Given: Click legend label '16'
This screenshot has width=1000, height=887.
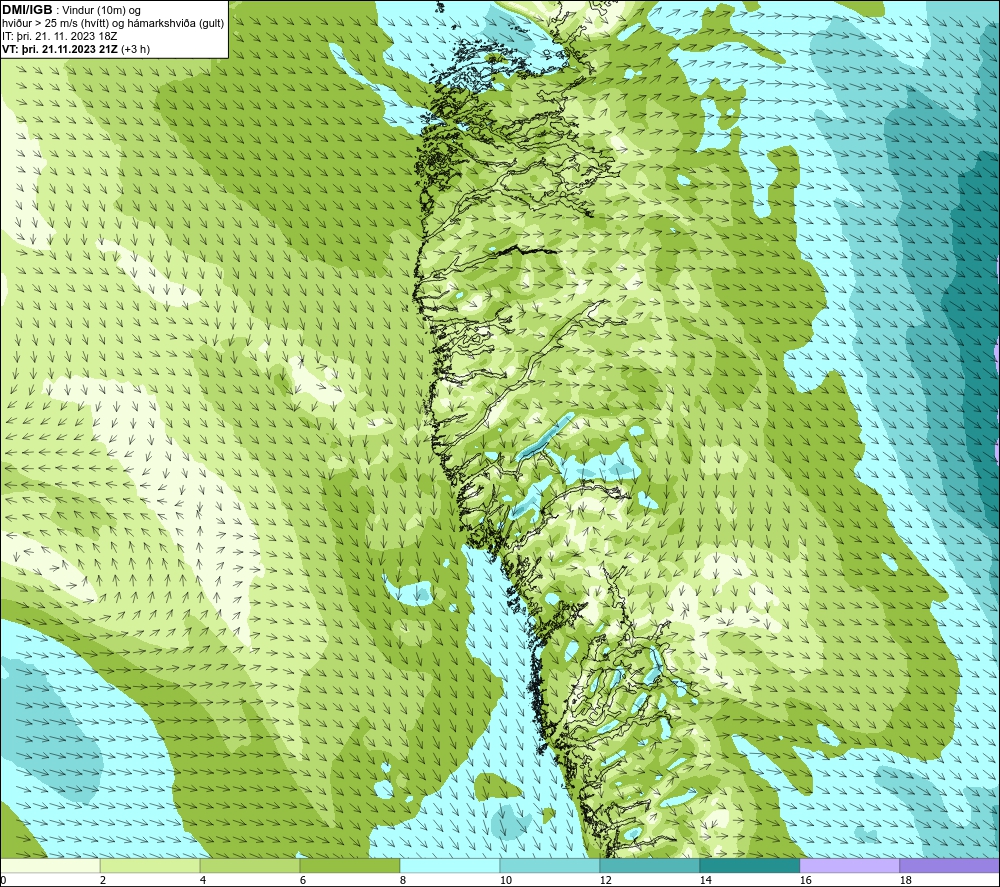Looking at the screenshot, I should tap(805, 881).
